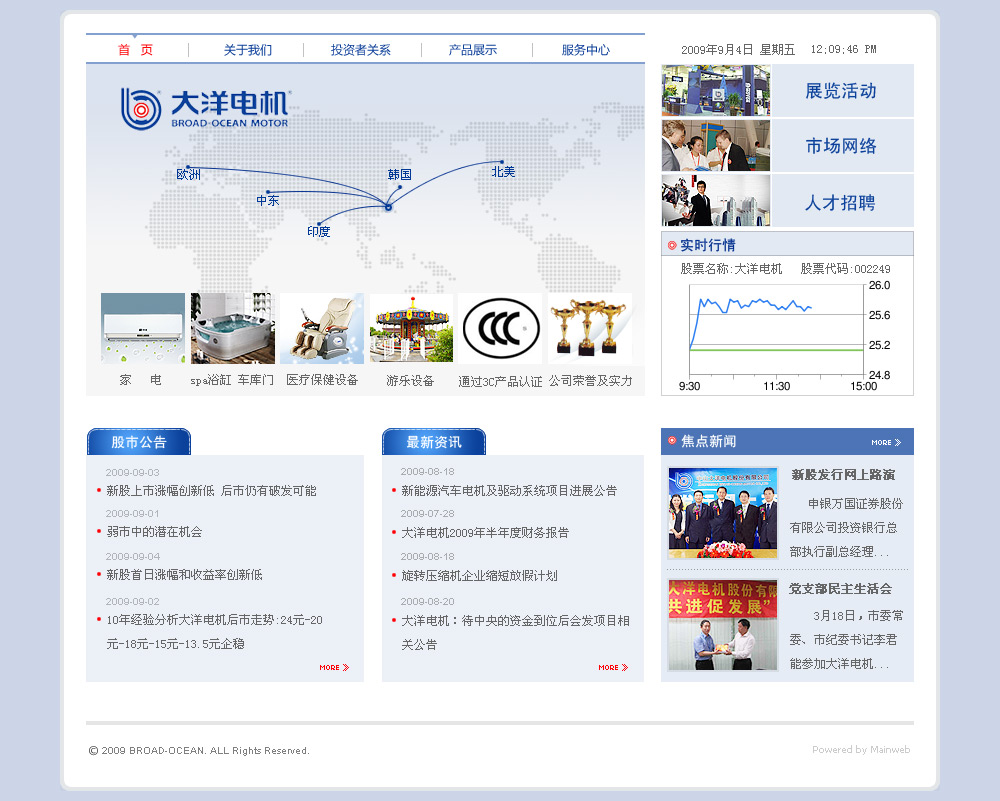1000x801 pixels.
Task: Select the 股市公告 tab header
Action: [138, 441]
